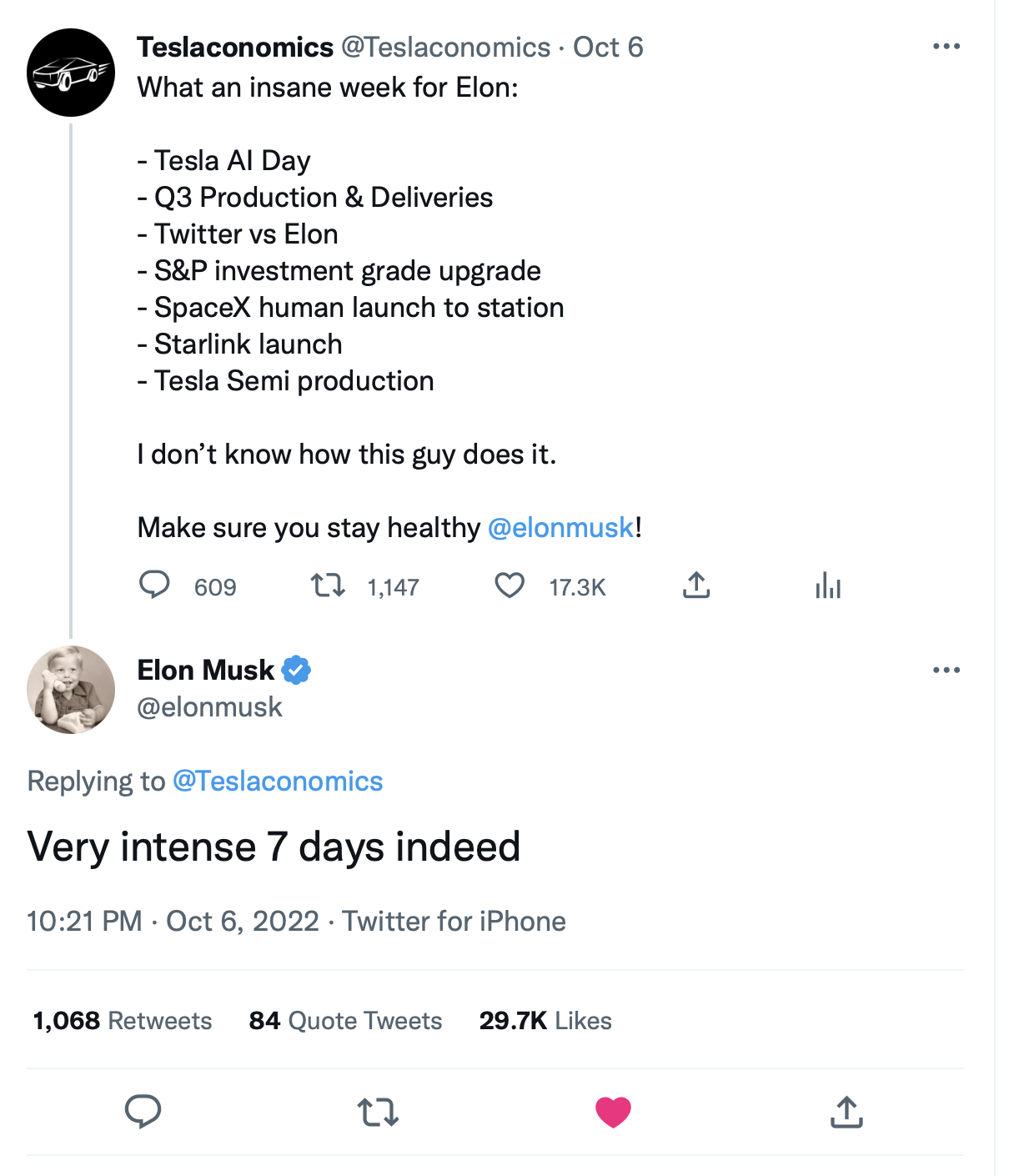Share Elon Musk's reply tweet
Screen dimensions: 1009x1176
(x=846, y=1112)
